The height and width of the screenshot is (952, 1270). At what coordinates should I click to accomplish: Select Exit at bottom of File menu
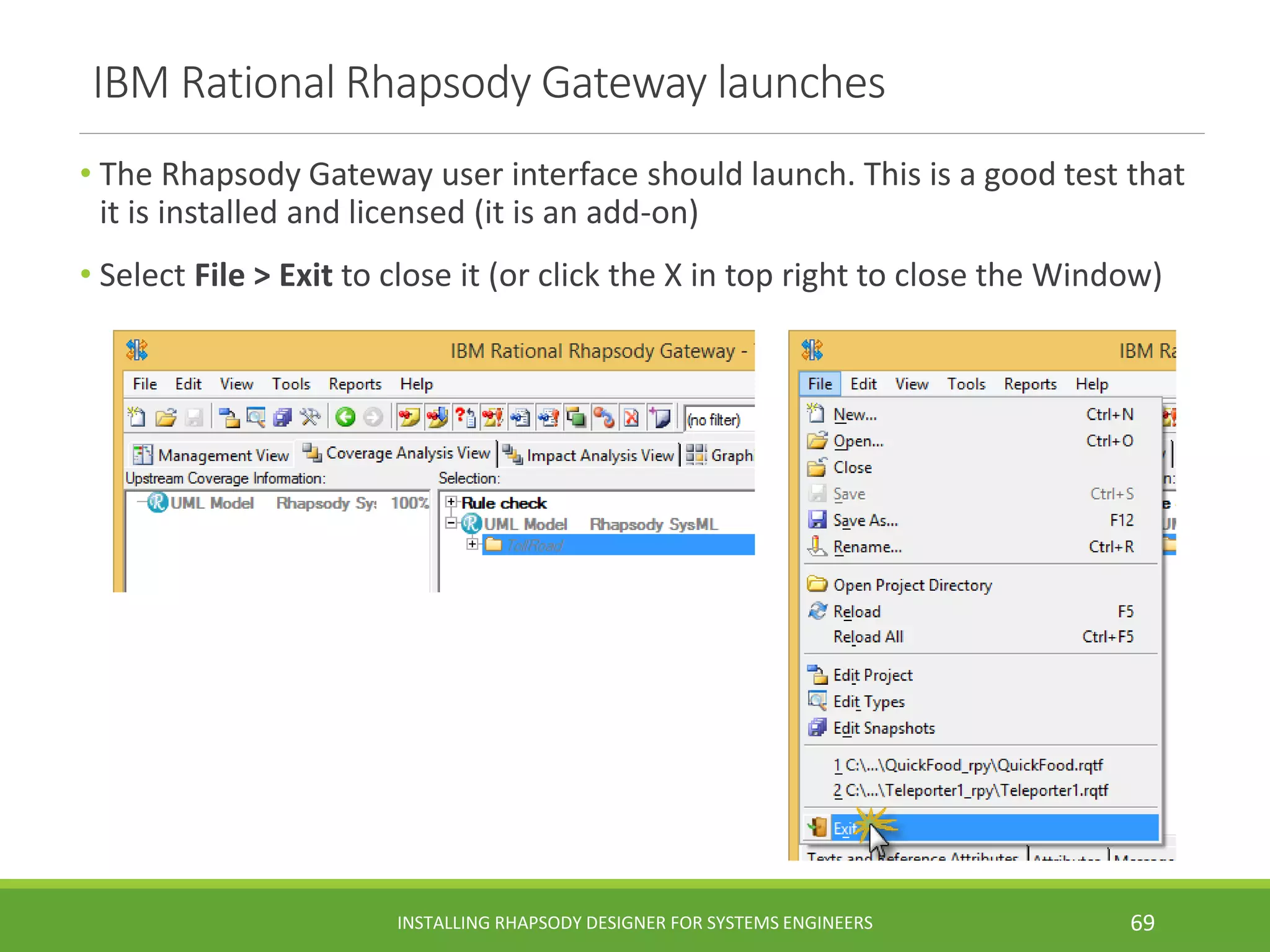(981, 828)
